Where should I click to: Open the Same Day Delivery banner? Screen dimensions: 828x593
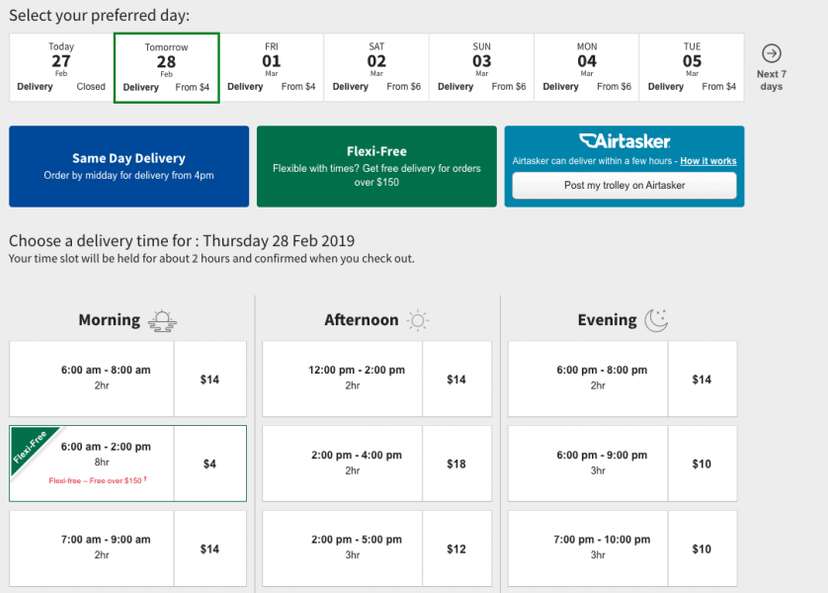(129, 166)
